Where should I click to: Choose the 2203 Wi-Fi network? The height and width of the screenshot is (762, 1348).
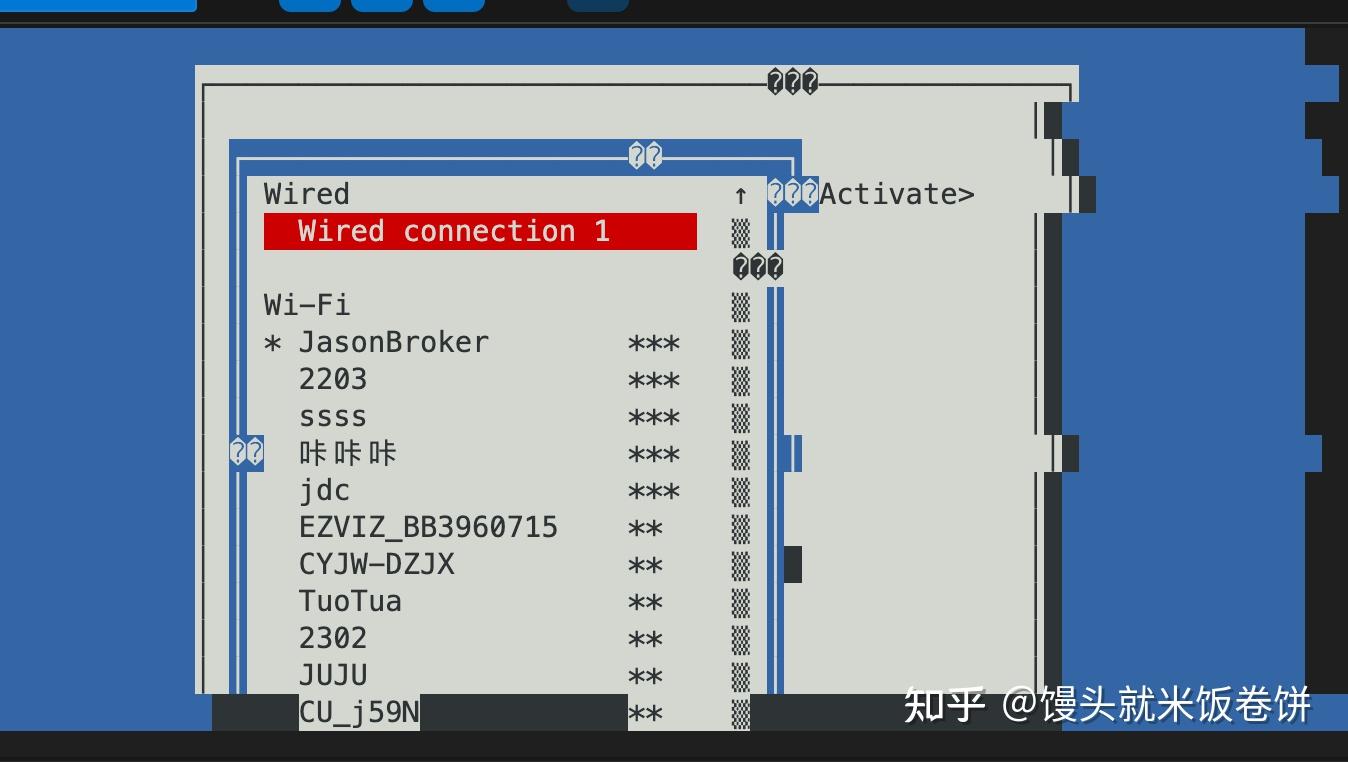click(x=480, y=379)
